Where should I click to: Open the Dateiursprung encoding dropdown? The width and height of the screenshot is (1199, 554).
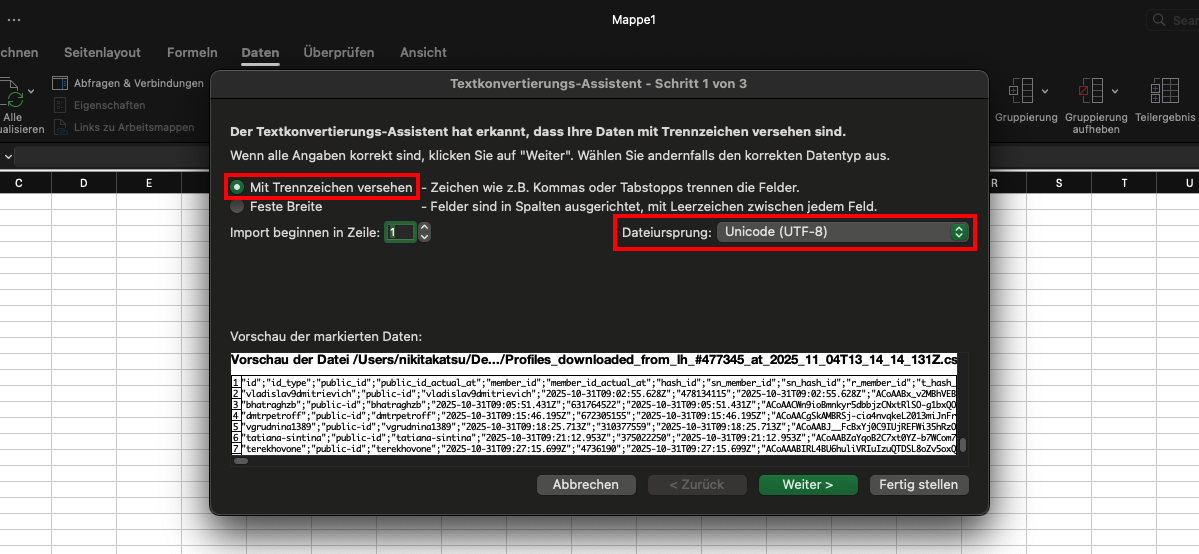(x=845, y=232)
